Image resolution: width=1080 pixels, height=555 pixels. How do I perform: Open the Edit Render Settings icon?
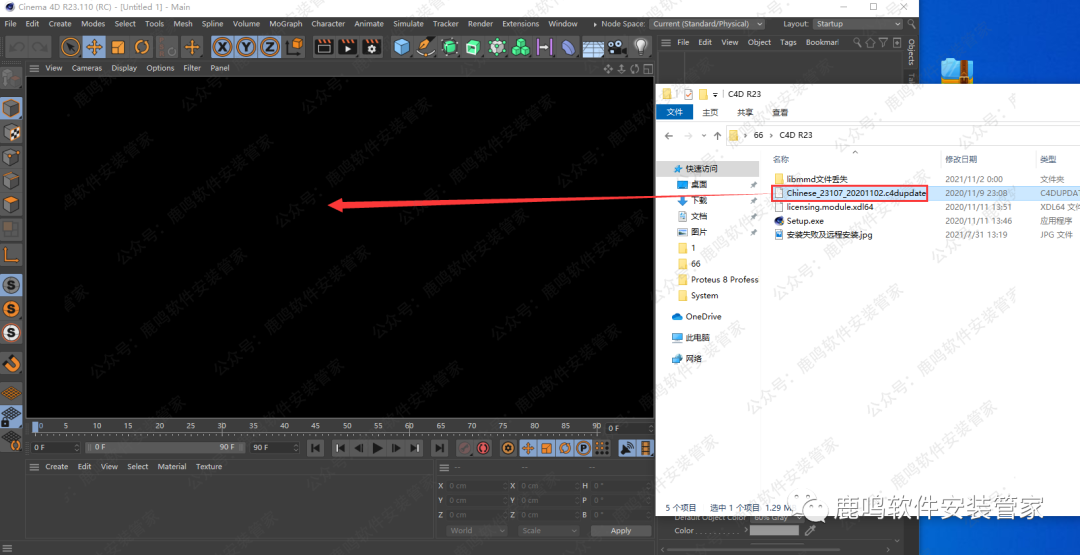coord(372,47)
